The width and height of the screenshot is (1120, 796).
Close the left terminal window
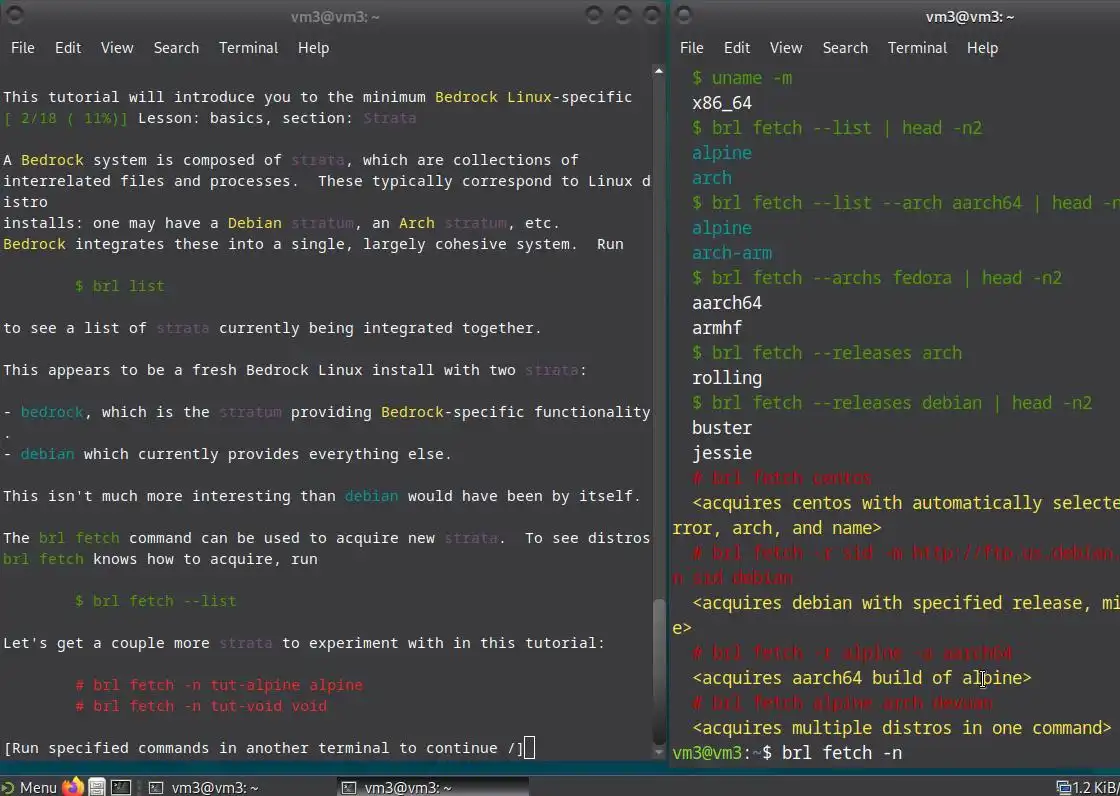click(x=652, y=15)
